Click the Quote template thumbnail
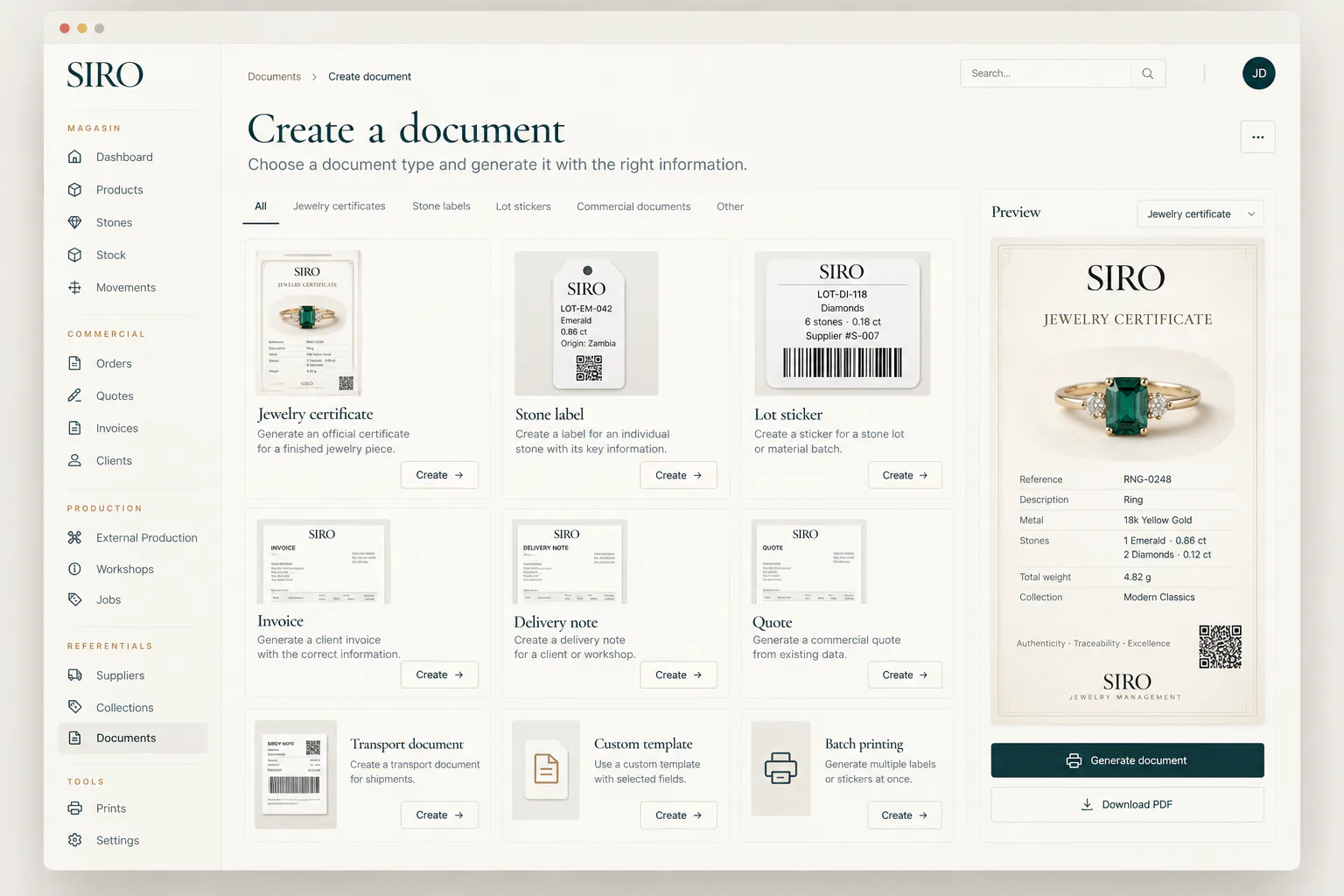The image size is (1344, 896). click(809, 562)
